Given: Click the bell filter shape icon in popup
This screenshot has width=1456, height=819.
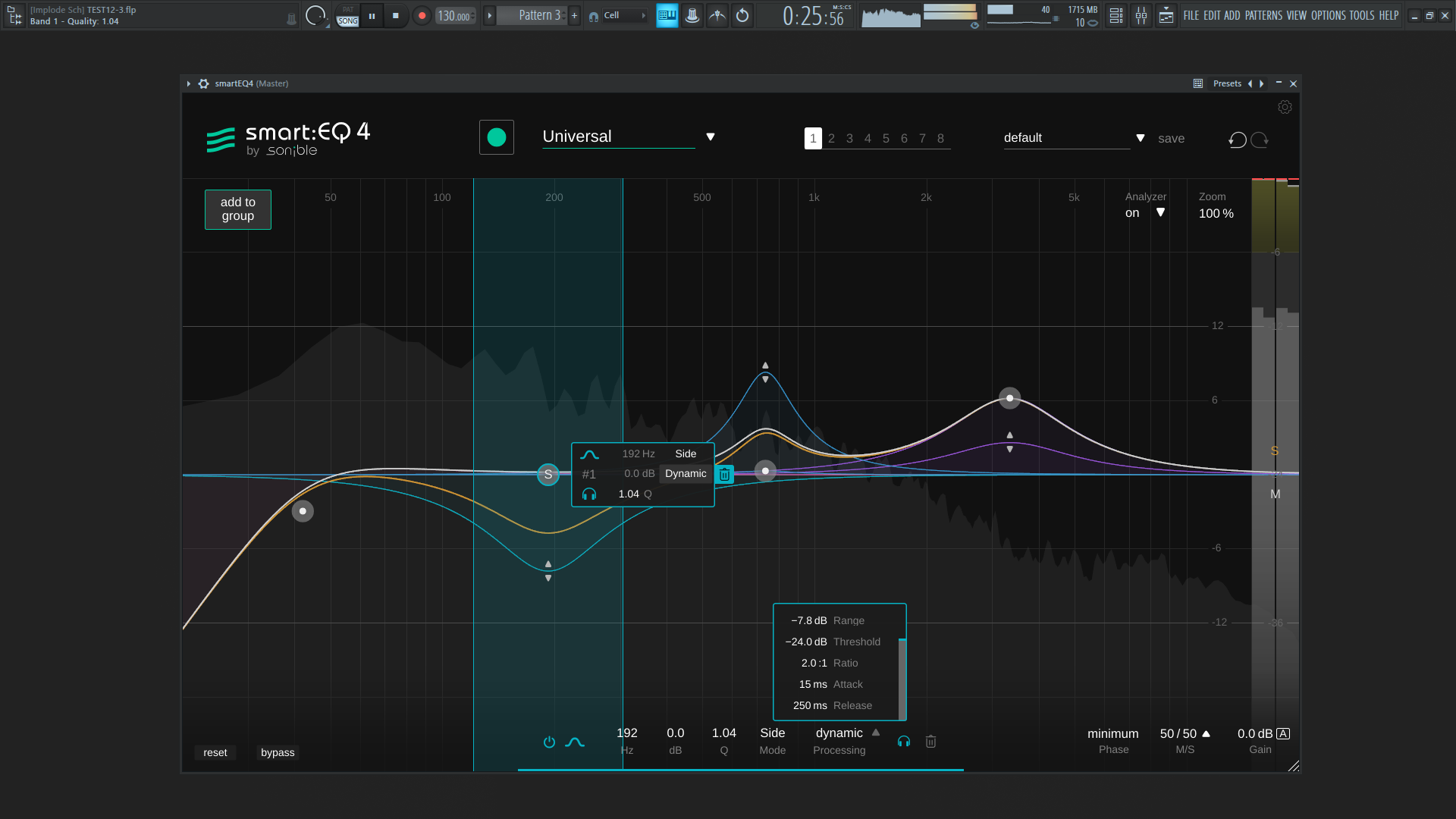Looking at the screenshot, I should [x=589, y=454].
